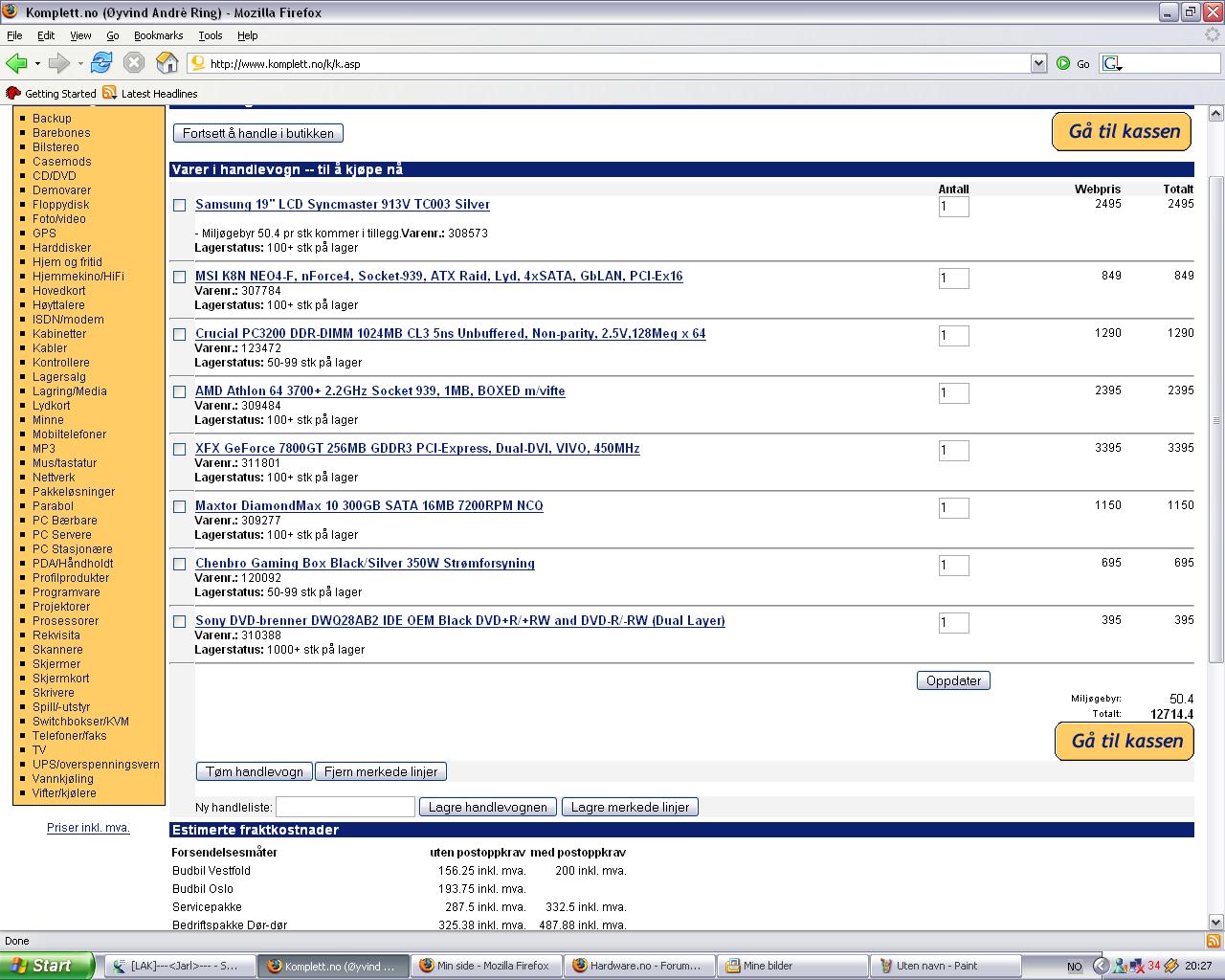Tick checkbox for Sony DVD-brenner
The width and height of the screenshot is (1225, 980).
coord(179,621)
